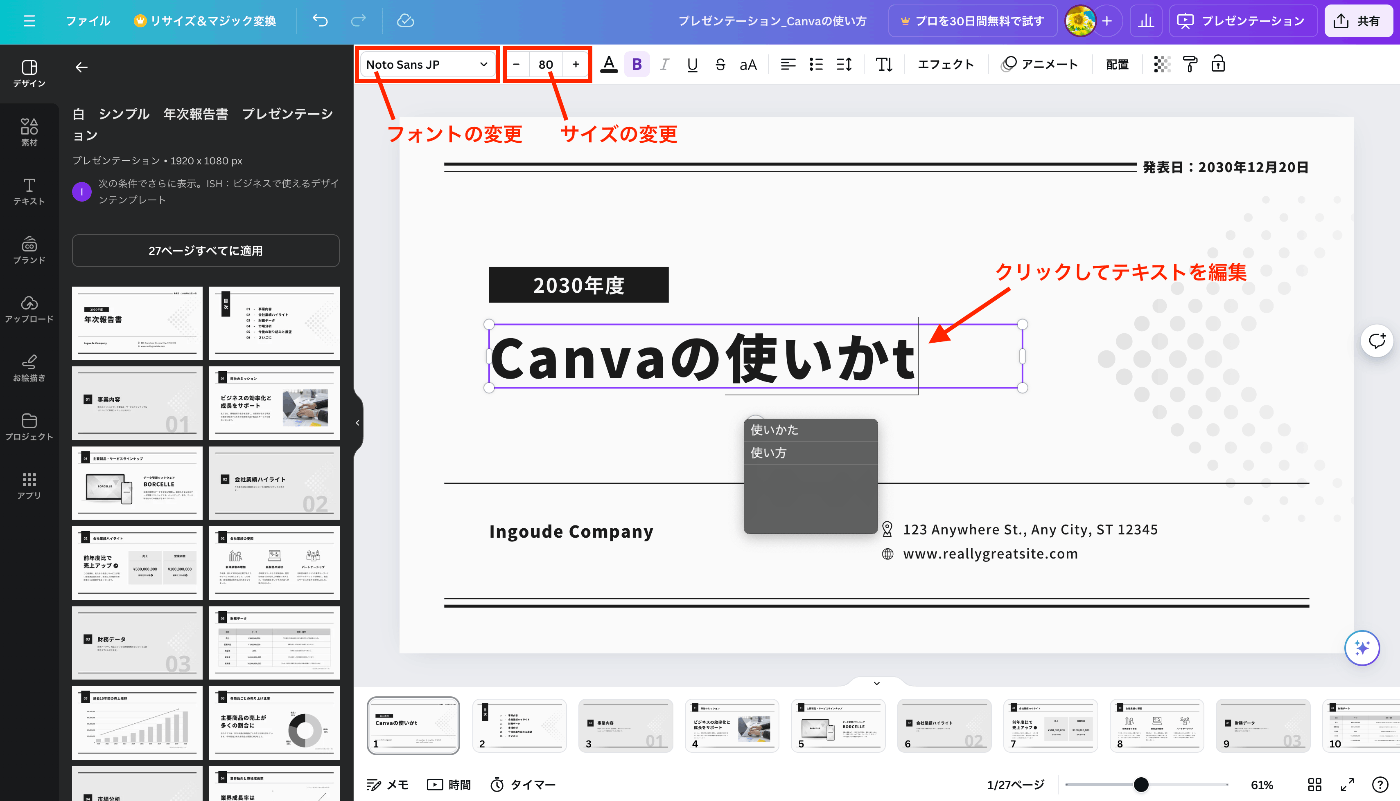
Task: Open the ファイル menu
Action: click(x=88, y=20)
